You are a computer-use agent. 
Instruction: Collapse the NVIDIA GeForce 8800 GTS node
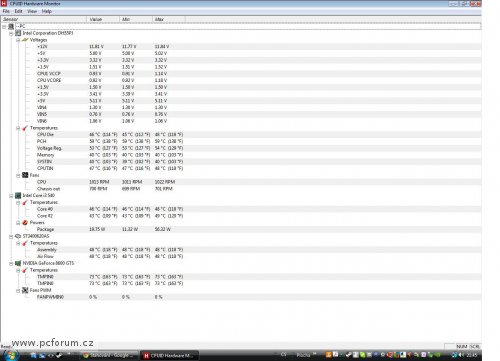11,263
